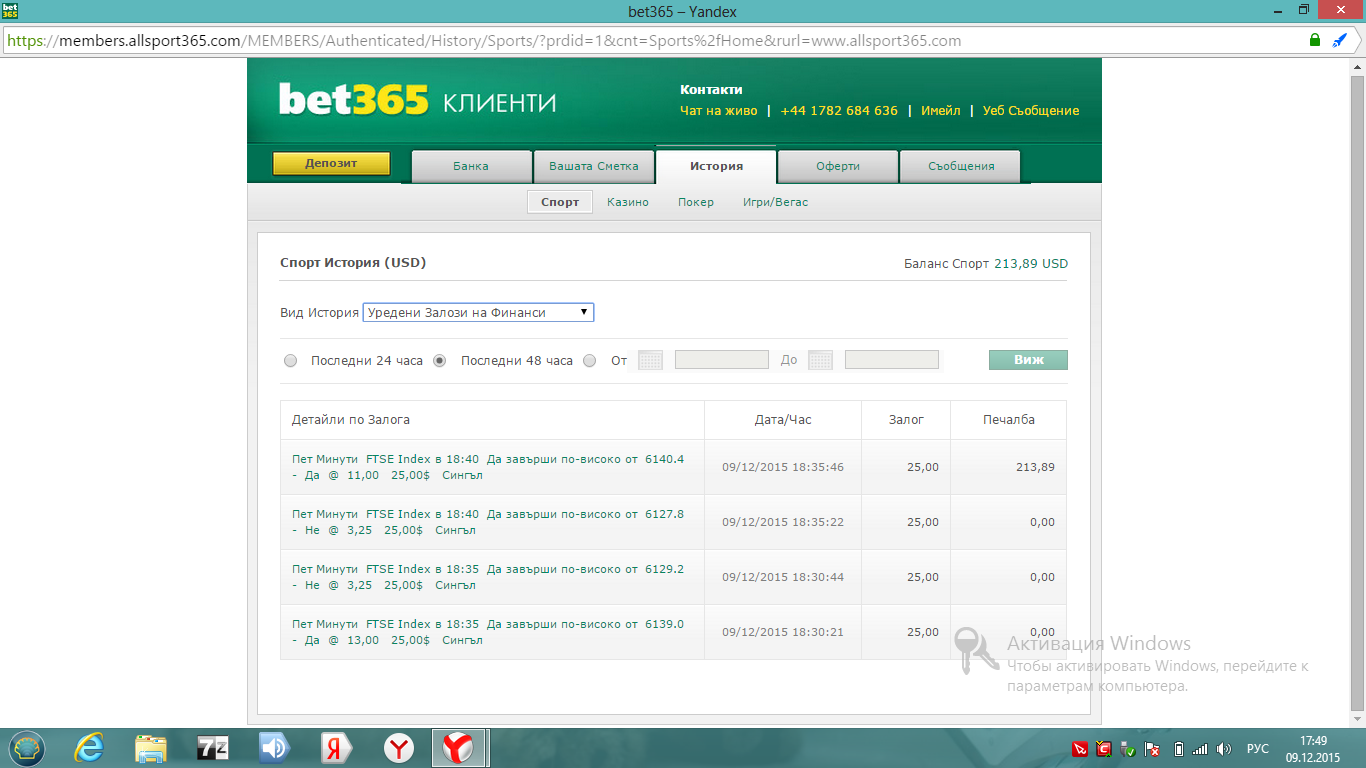Open the Start button on the taskbar

tap(27, 748)
